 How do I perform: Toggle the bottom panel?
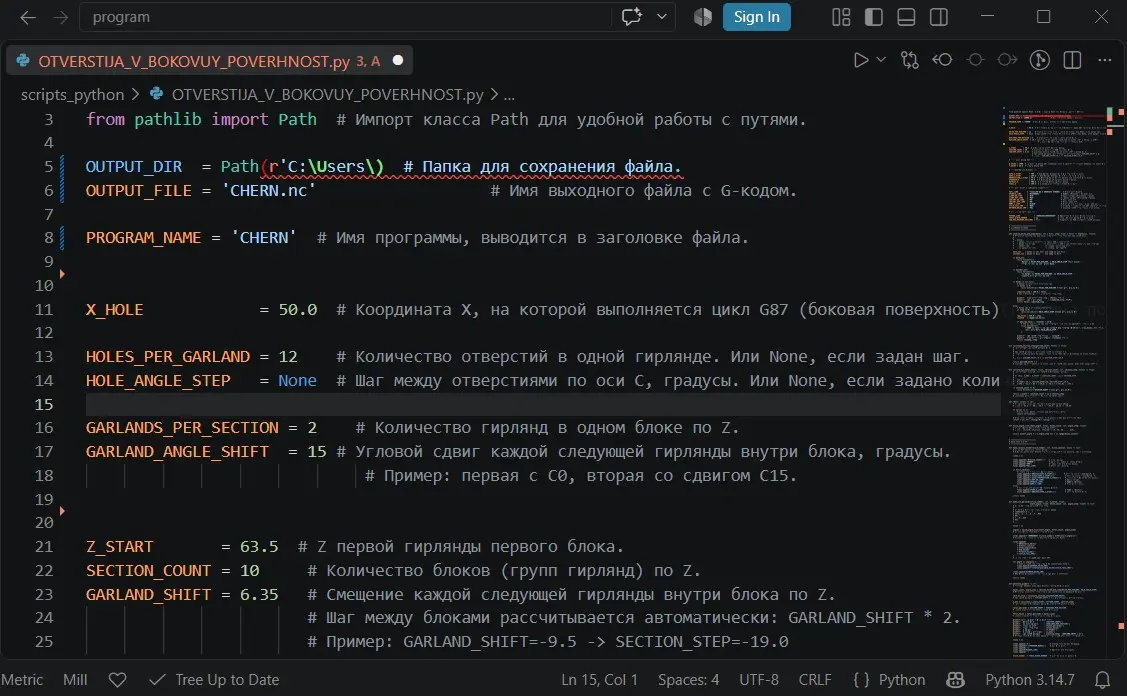tap(906, 17)
